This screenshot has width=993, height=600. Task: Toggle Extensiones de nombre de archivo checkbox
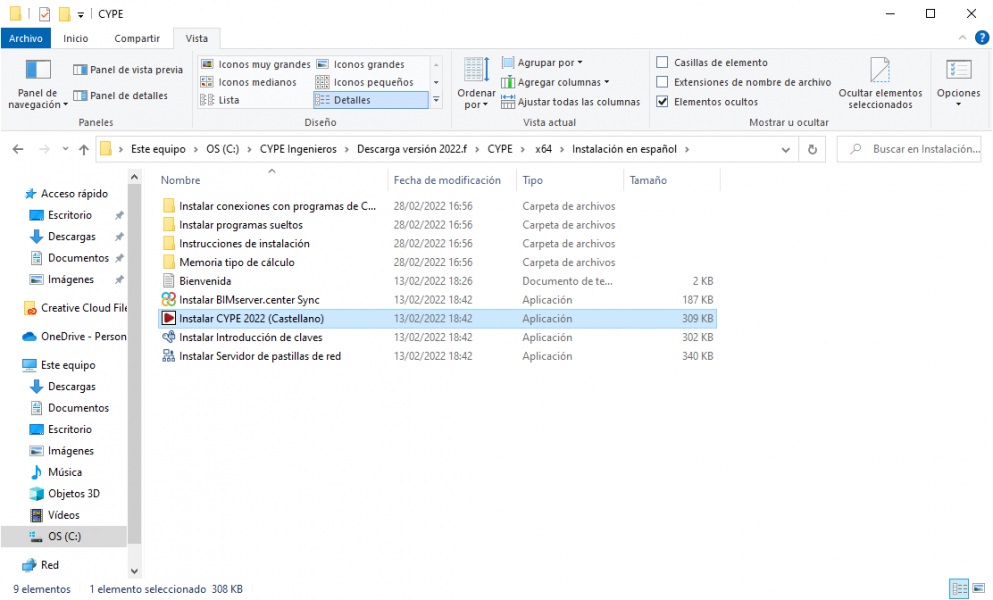click(662, 82)
